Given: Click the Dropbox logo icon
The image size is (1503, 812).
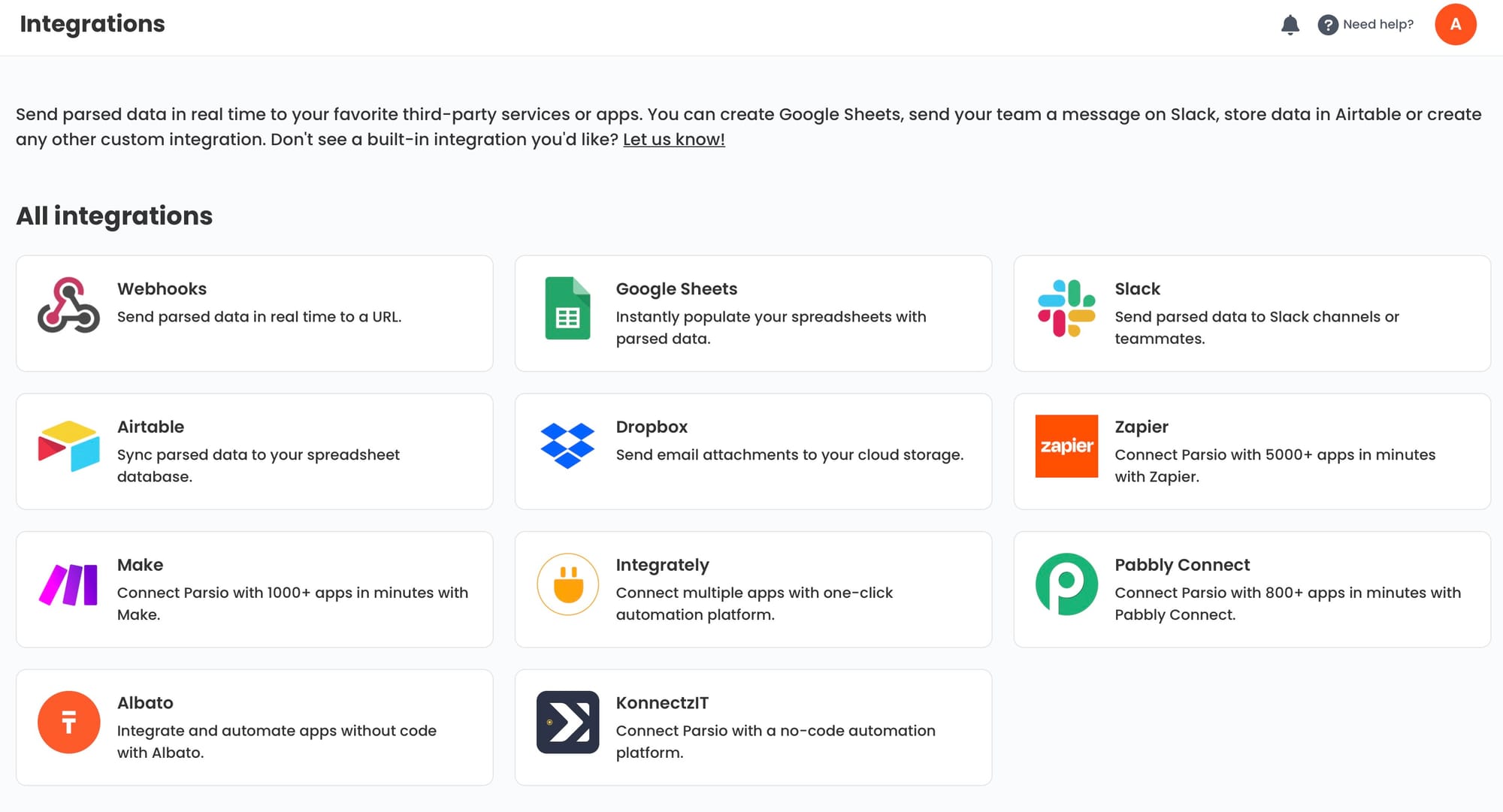Looking at the screenshot, I should click(567, 446).
